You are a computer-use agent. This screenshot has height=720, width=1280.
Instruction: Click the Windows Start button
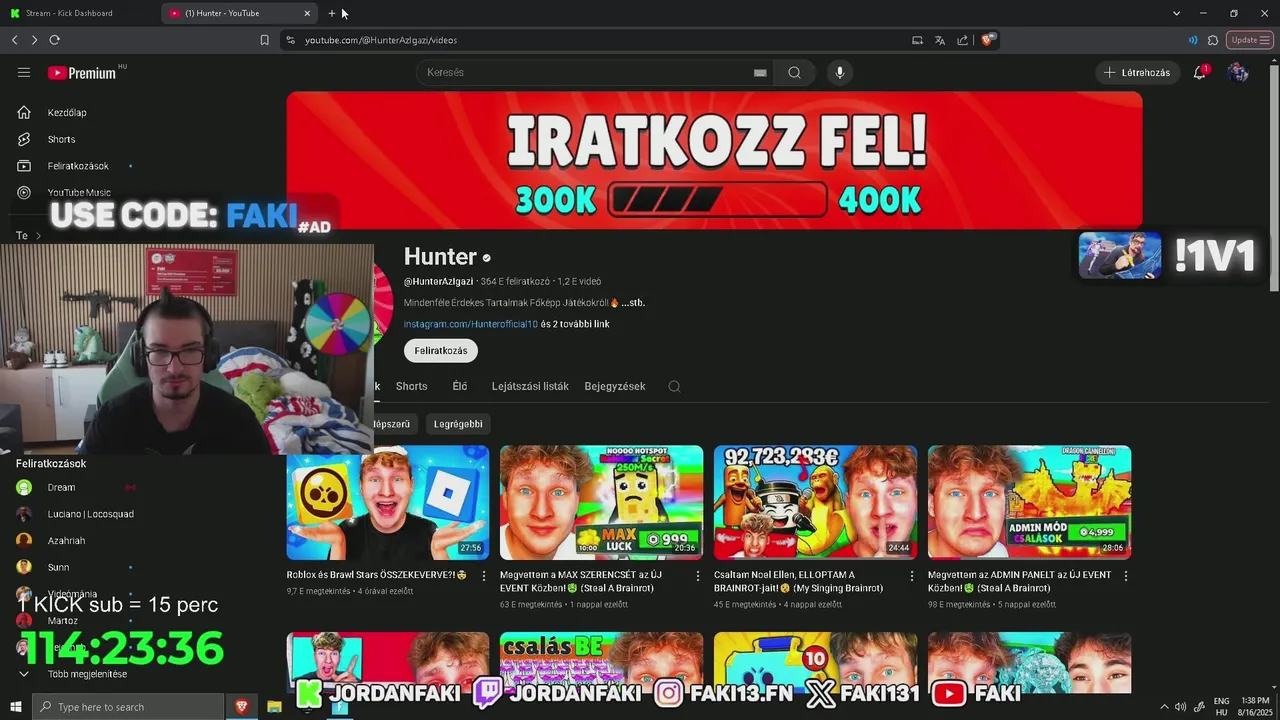click(x=16, y=707)
